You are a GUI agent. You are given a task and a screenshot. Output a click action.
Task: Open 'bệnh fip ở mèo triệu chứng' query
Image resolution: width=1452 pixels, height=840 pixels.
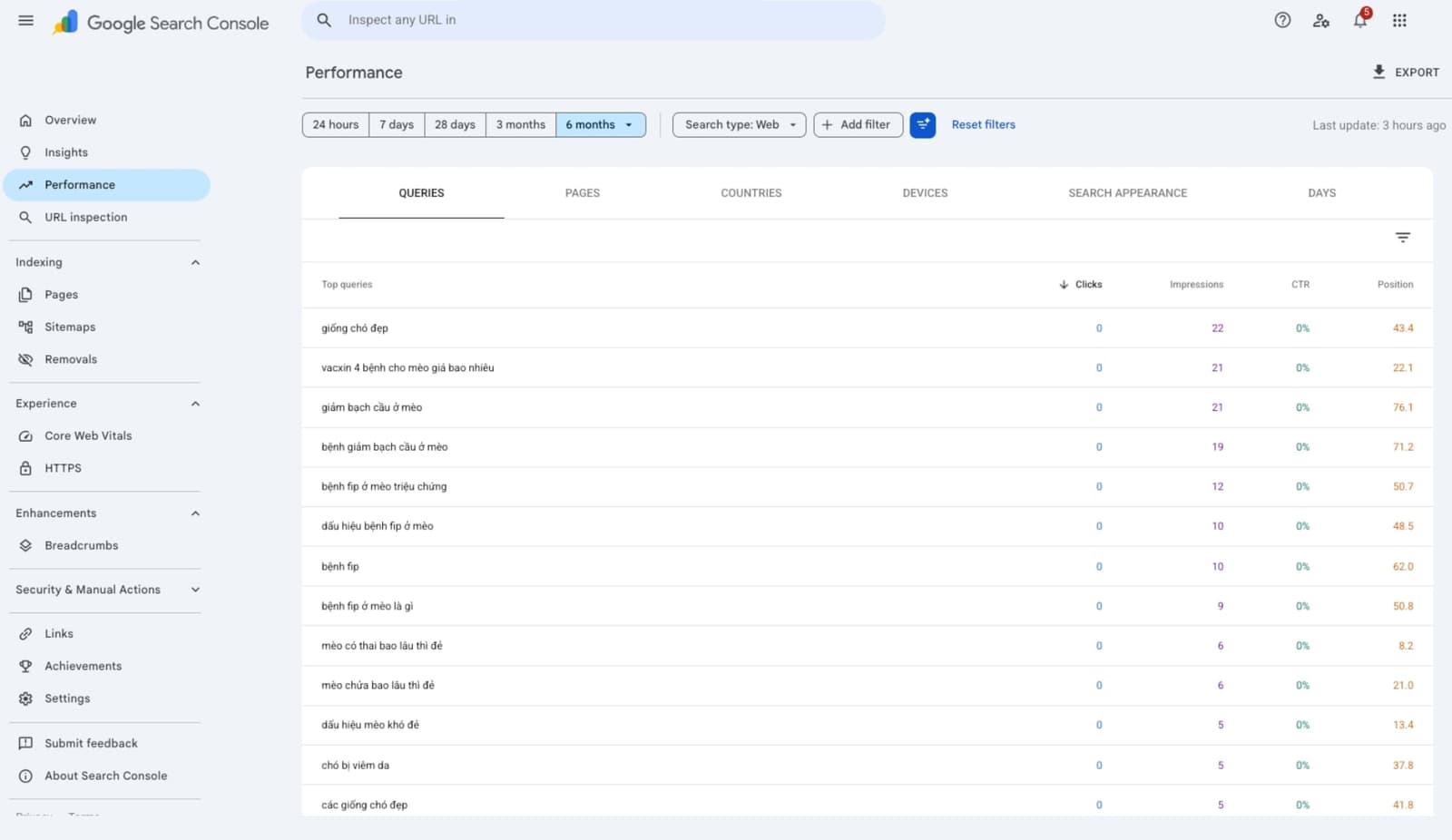pos(868,487)
